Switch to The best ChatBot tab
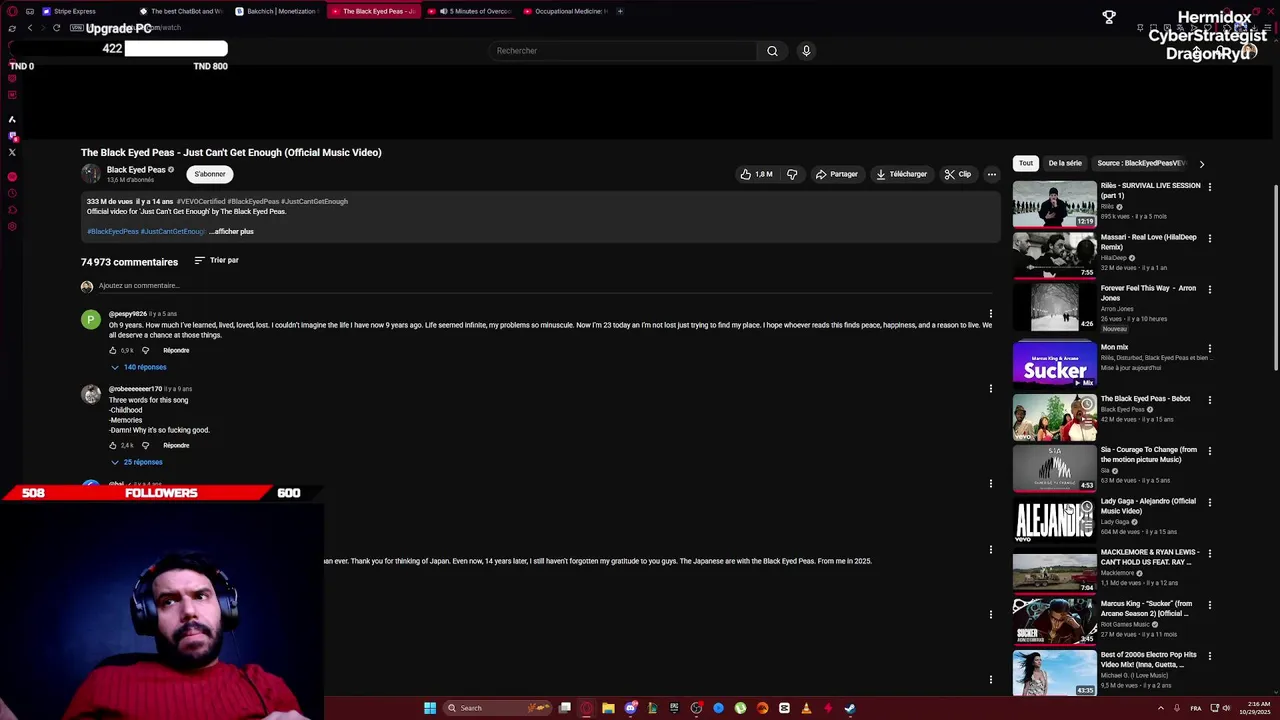Screen dimensions: 1280x720 (x=181, y=11)
